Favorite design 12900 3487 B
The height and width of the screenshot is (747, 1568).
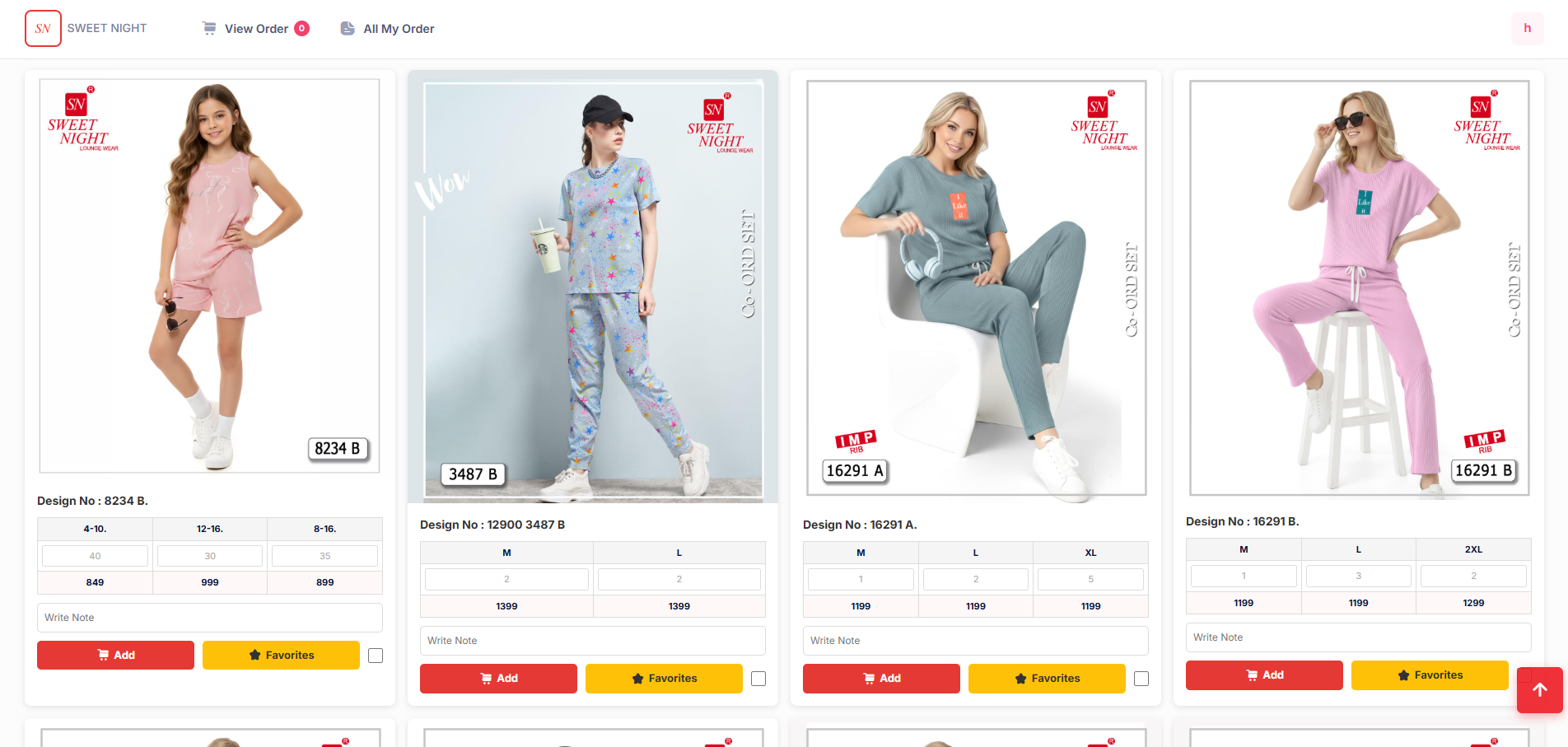pos(664,679)
